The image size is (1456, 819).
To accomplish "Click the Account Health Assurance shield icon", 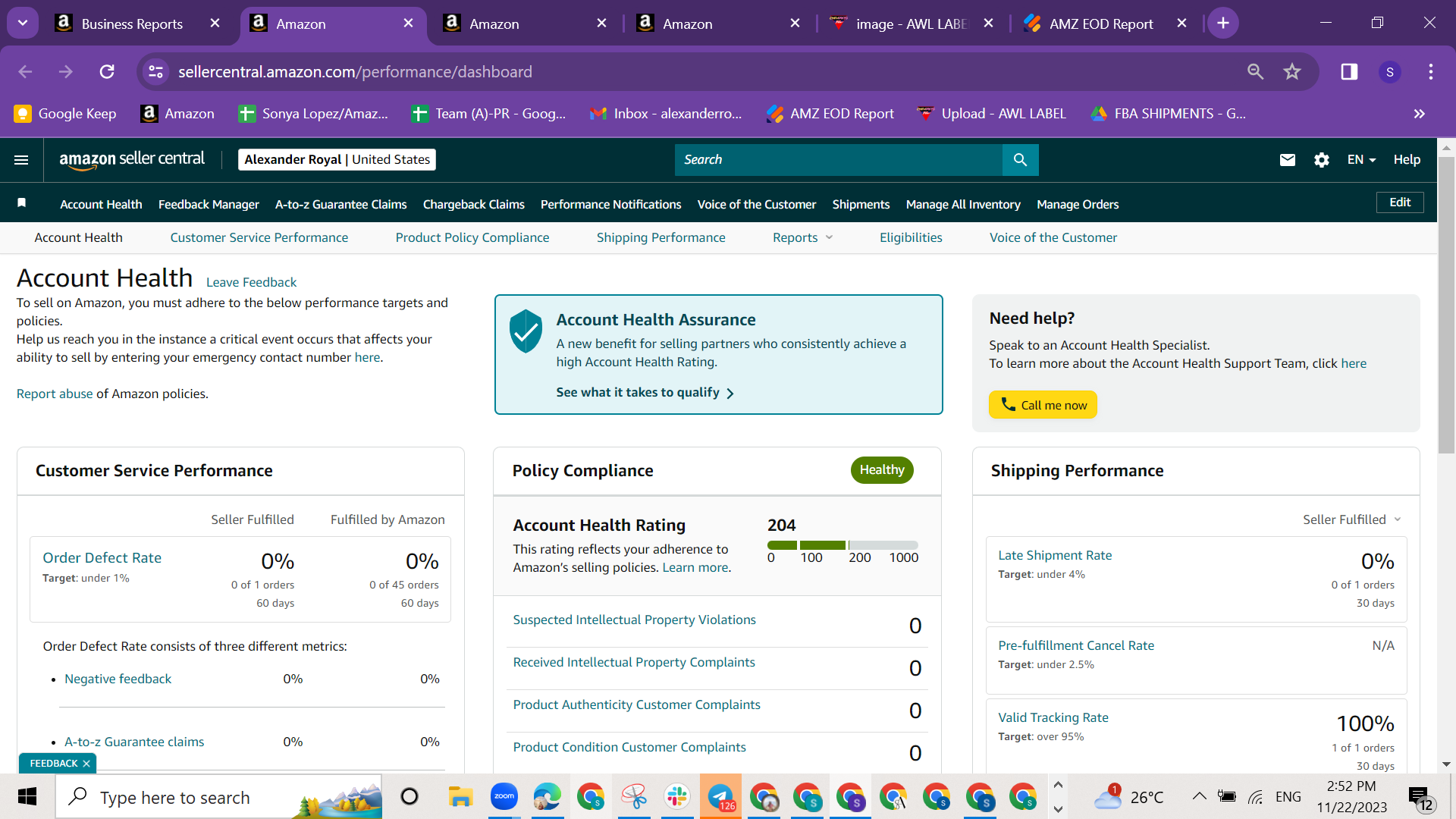I will (526, 331).
